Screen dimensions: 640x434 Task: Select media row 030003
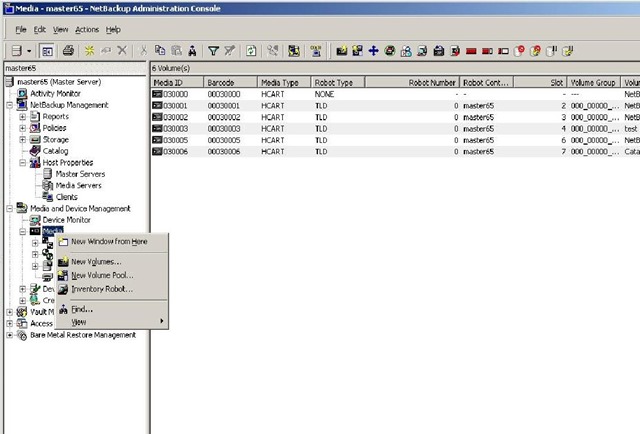(395, 129)
